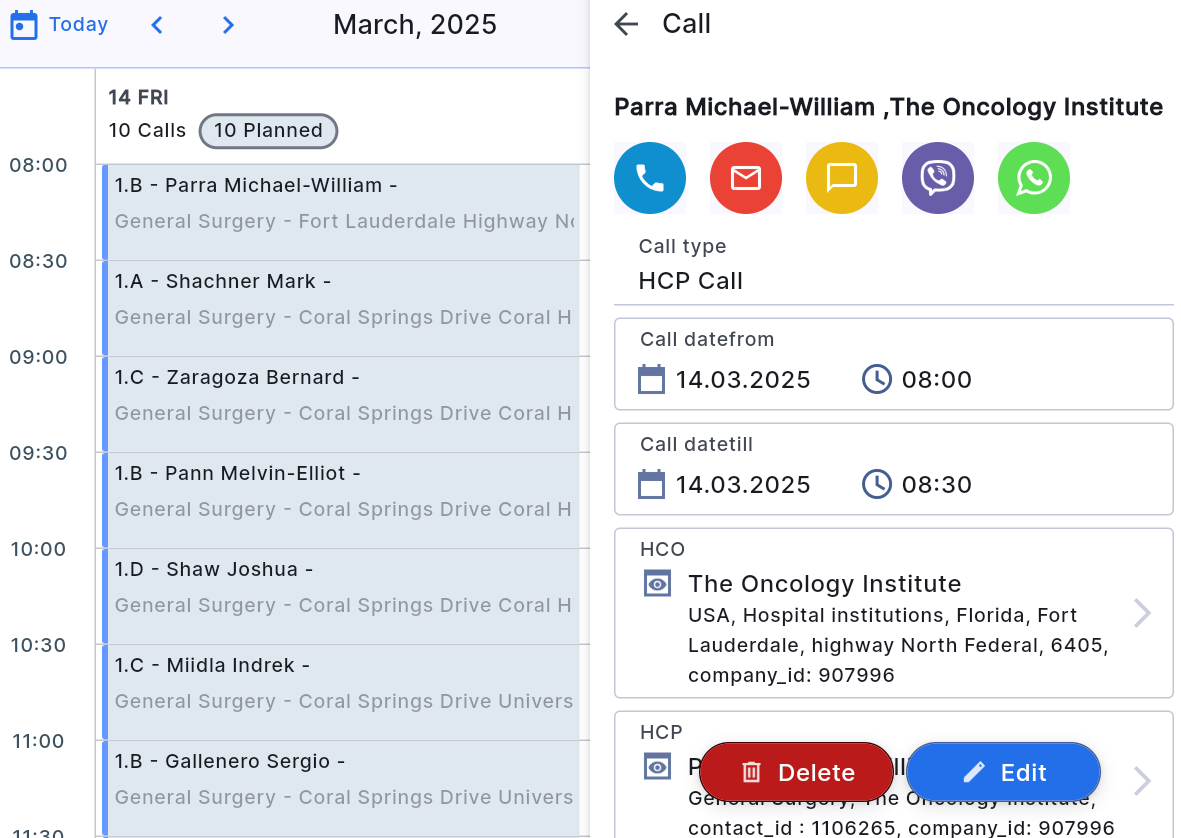Toggle the 10 Planned filter chip
The image size is (1181, 838).
tap(268, 131)
